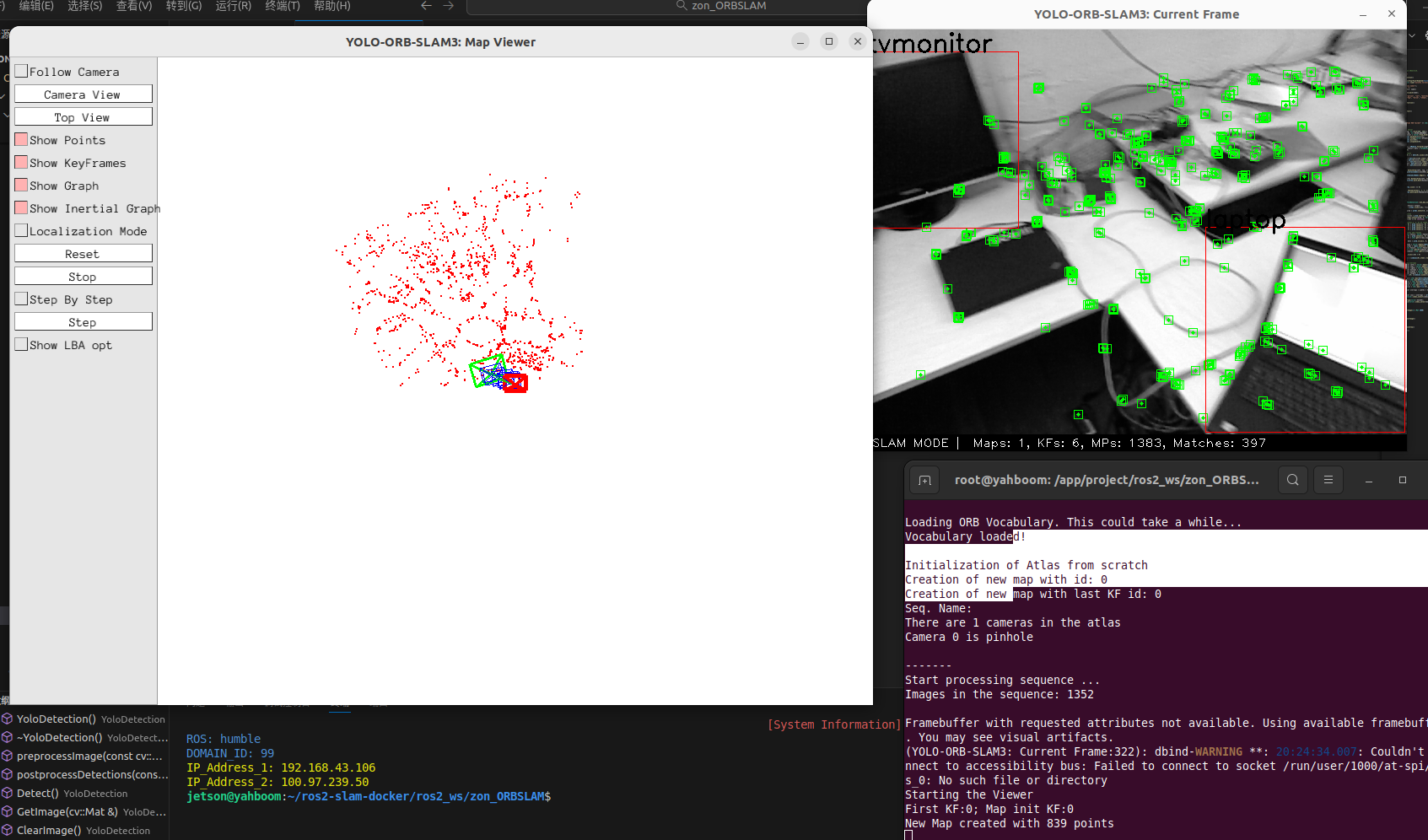
Task: Enable the Show LBA opt checkbox
Action: [x=21, y=344]
